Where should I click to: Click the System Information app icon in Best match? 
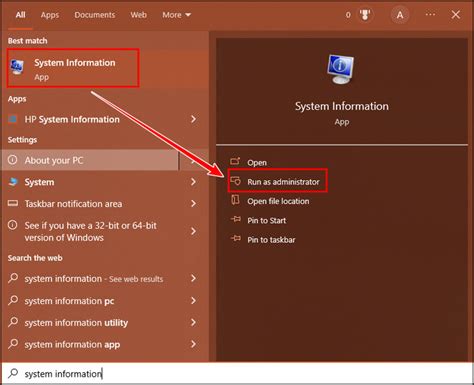[17, 67]
